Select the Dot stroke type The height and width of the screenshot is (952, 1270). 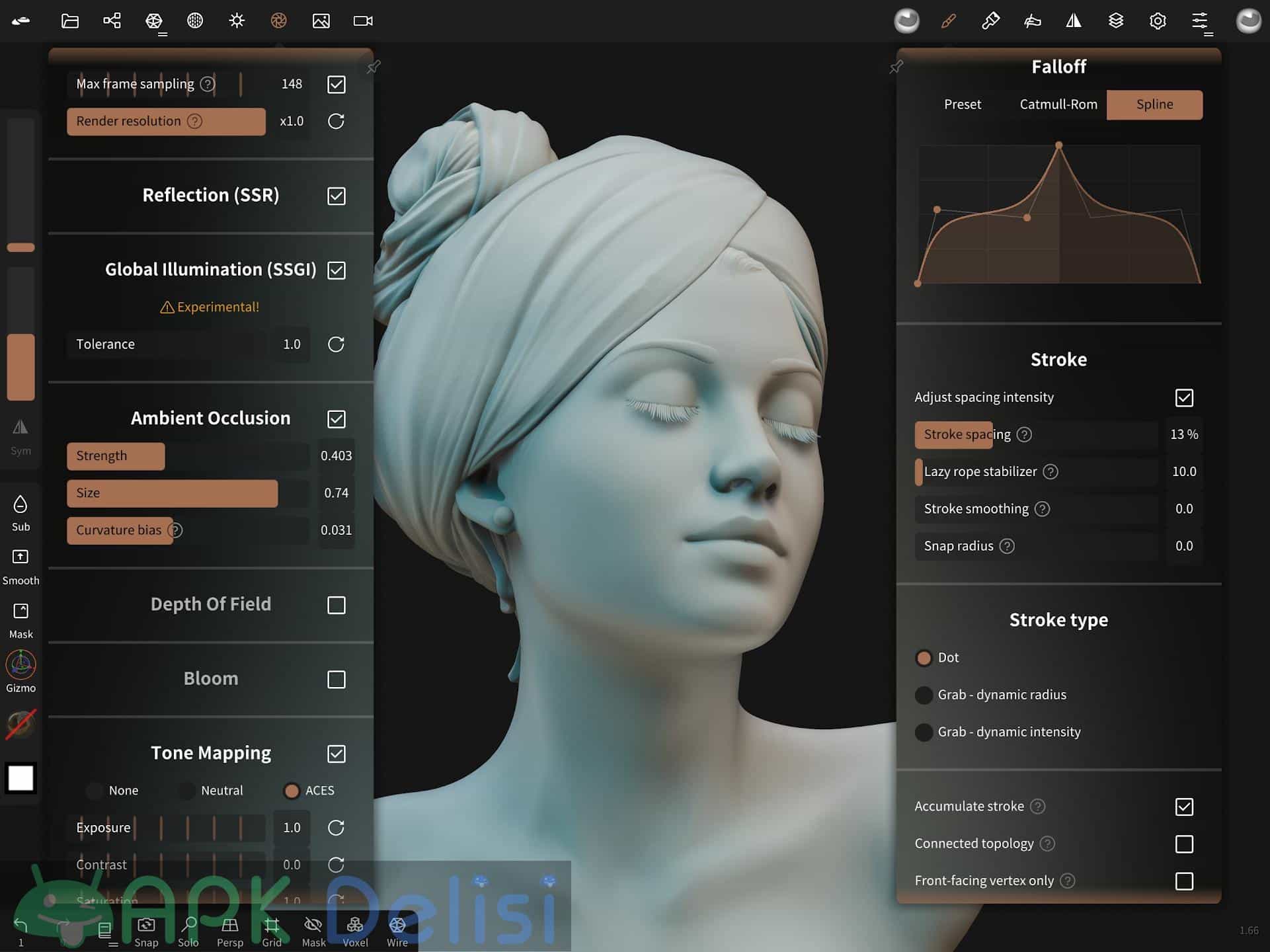coord(924,658)
